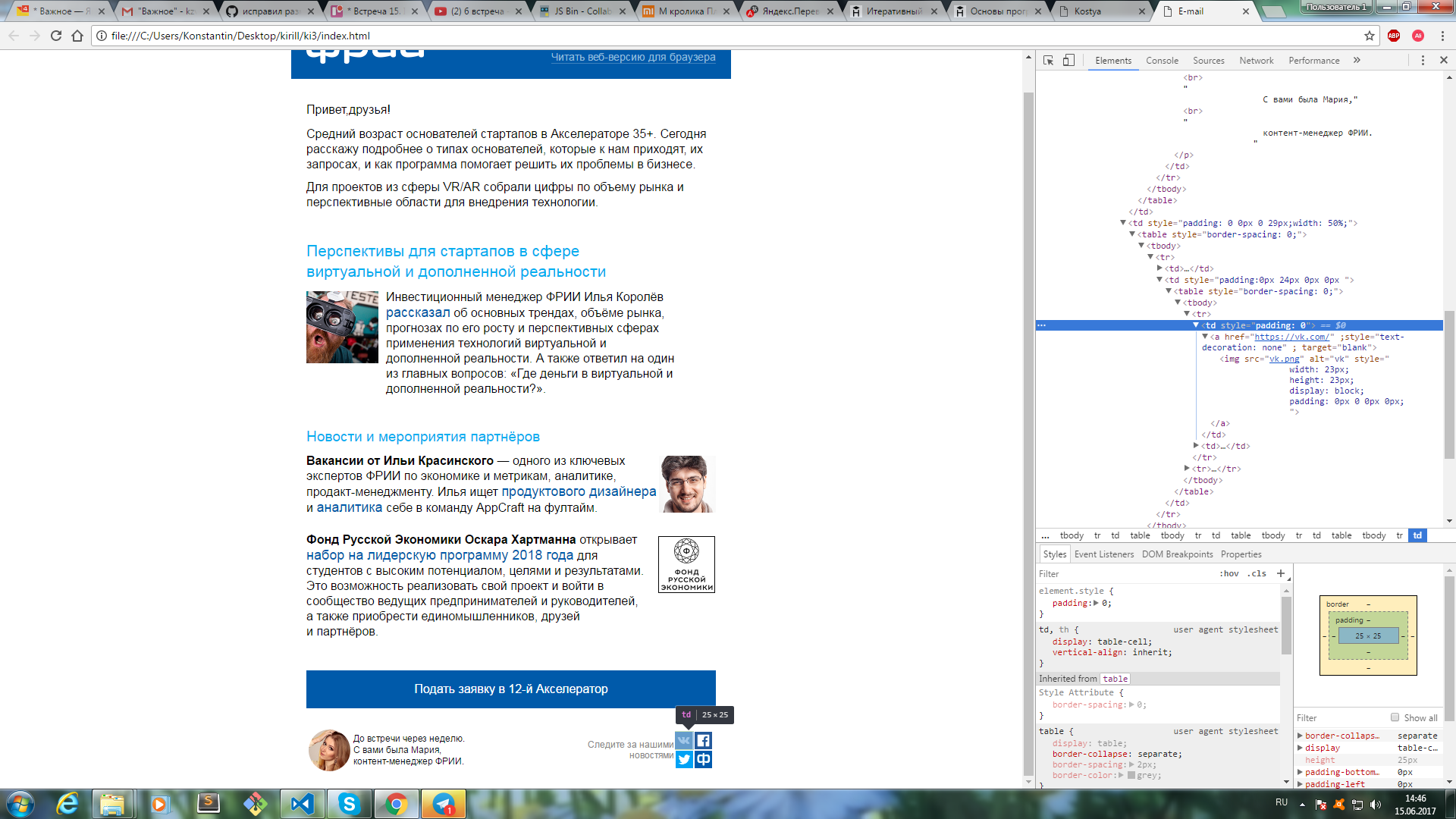This screenshot has height=819, width=1456.
Task: Open the Performance tab
Action: point(1313,61)
